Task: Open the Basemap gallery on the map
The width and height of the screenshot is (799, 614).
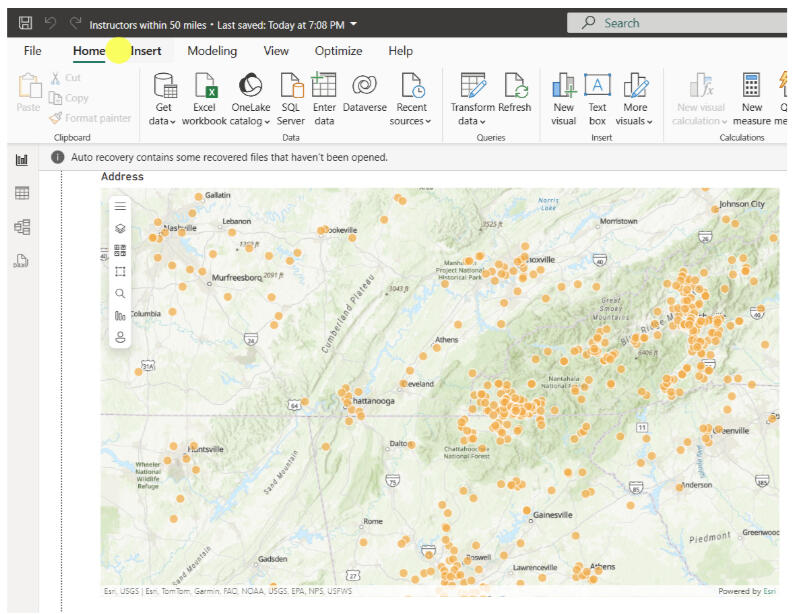Action: point(120,250)
